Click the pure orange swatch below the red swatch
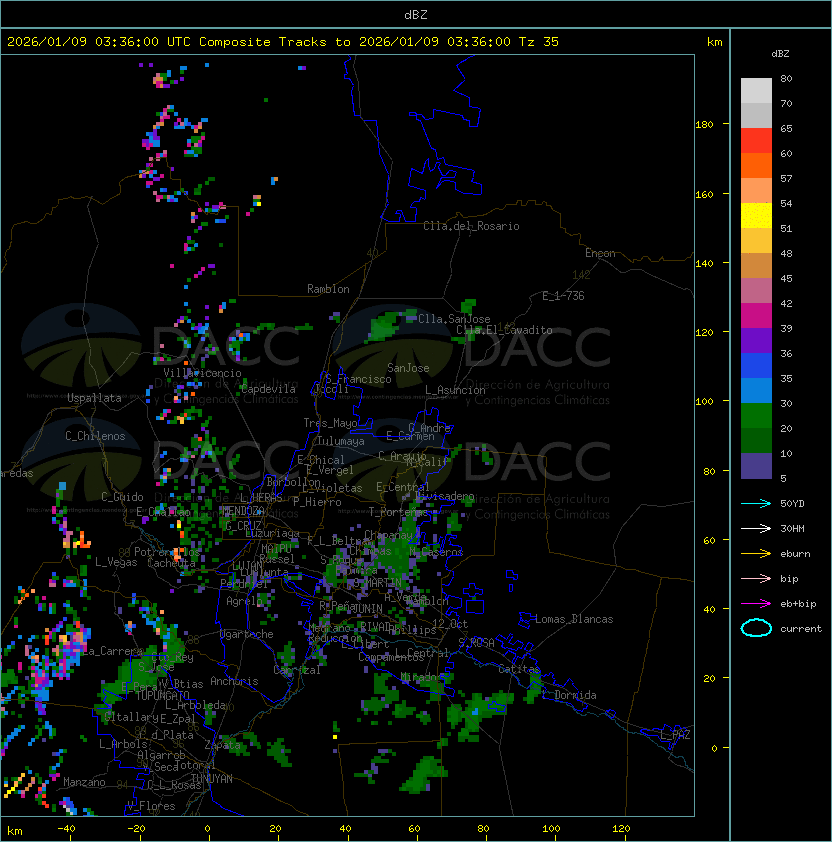 click(x=756, y=165)
